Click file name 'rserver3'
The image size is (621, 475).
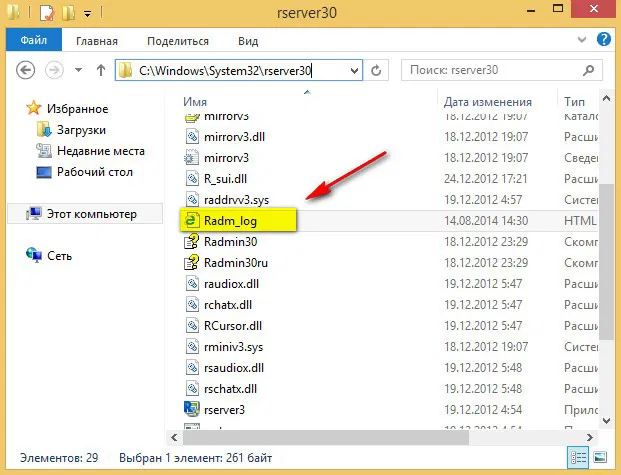pos(224,410)
